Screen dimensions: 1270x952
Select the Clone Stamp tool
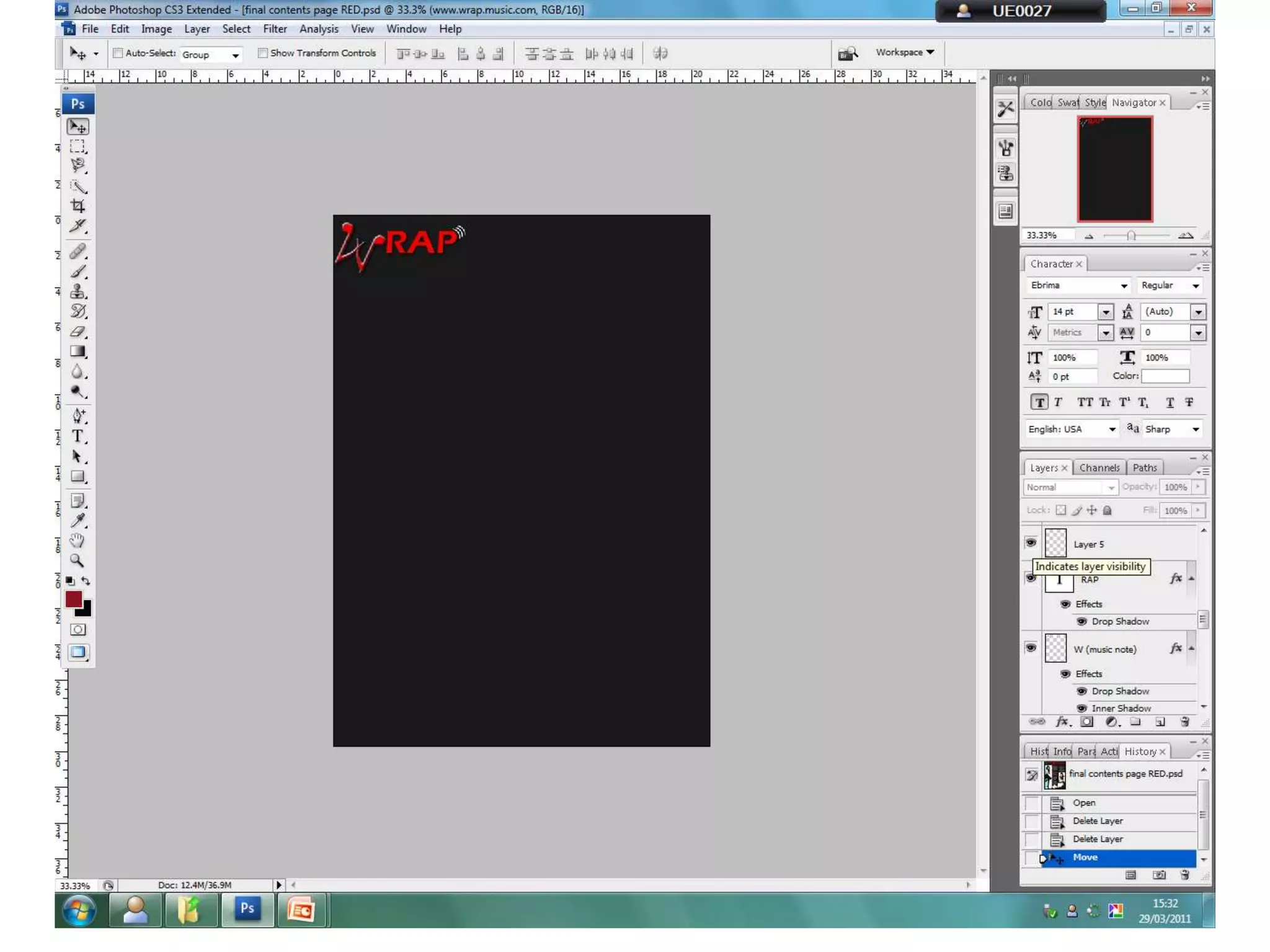tap(78, 291)
